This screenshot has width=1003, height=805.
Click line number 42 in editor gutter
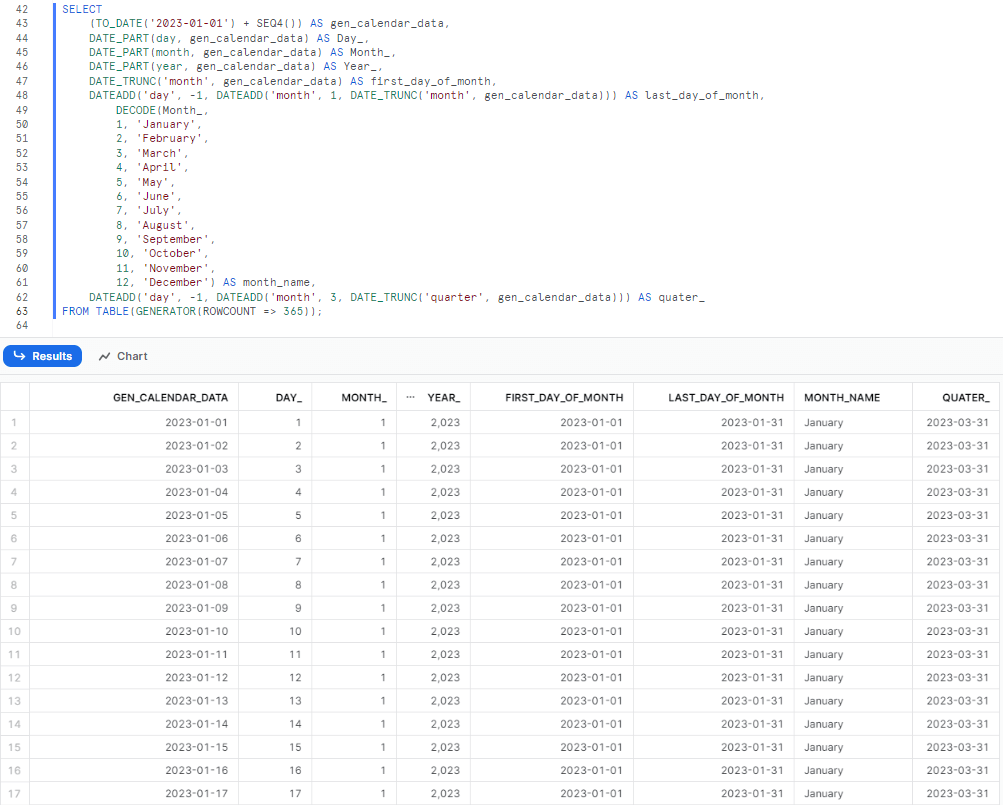click(x=21, y=9)
